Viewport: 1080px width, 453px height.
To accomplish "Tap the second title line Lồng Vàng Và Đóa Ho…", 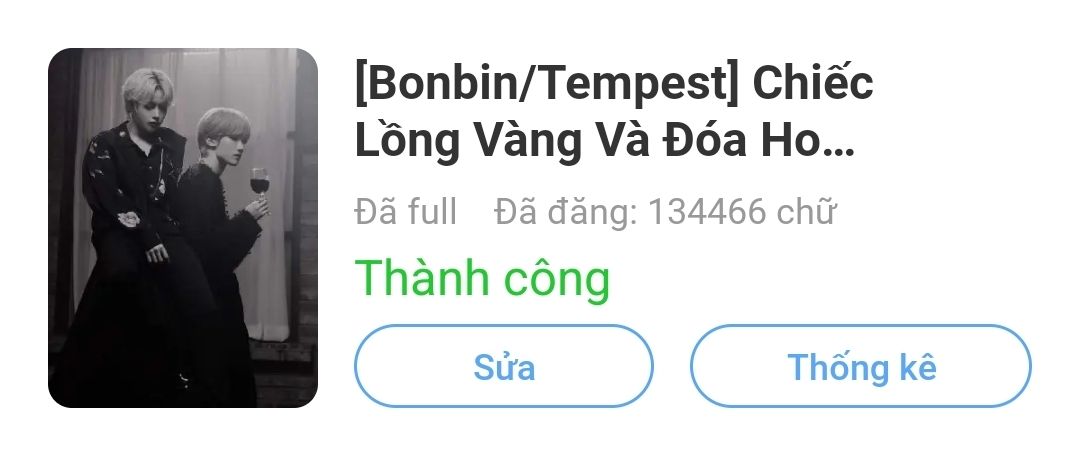I will (604, 140).
